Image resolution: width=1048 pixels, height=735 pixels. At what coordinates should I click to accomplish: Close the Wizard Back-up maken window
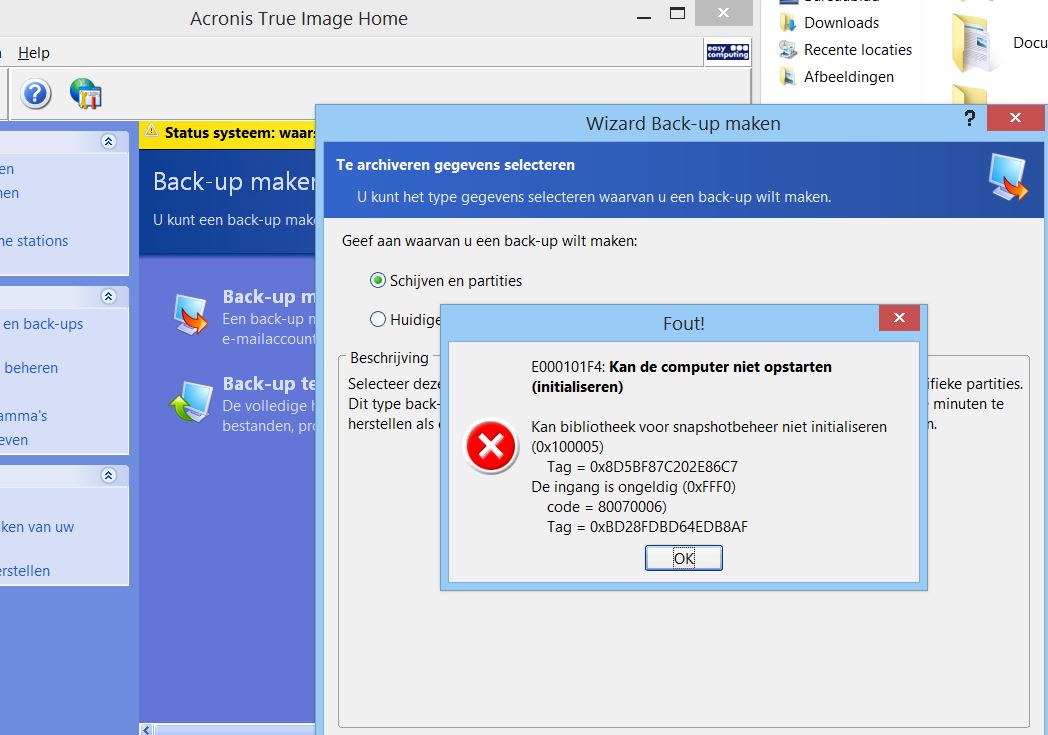pyautogui.click(x=1015, y=118)
